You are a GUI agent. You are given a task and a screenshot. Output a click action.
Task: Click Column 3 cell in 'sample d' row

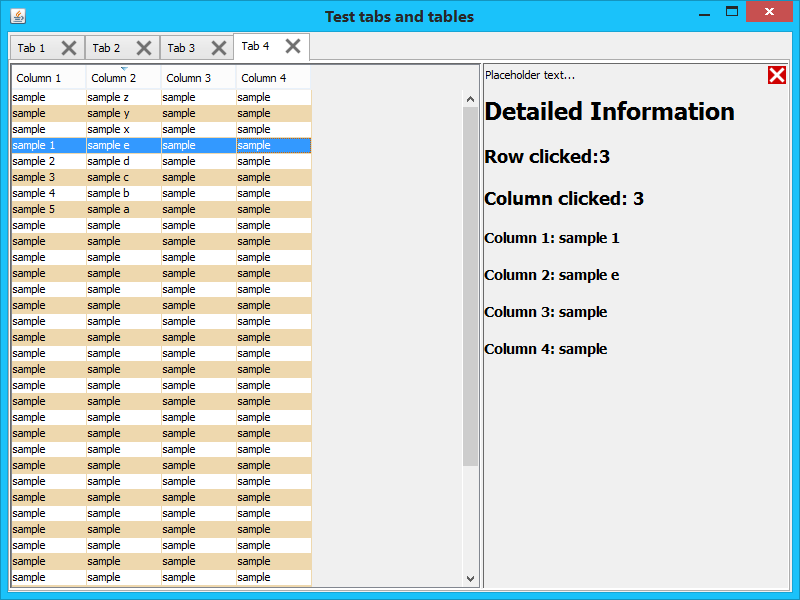199,161
